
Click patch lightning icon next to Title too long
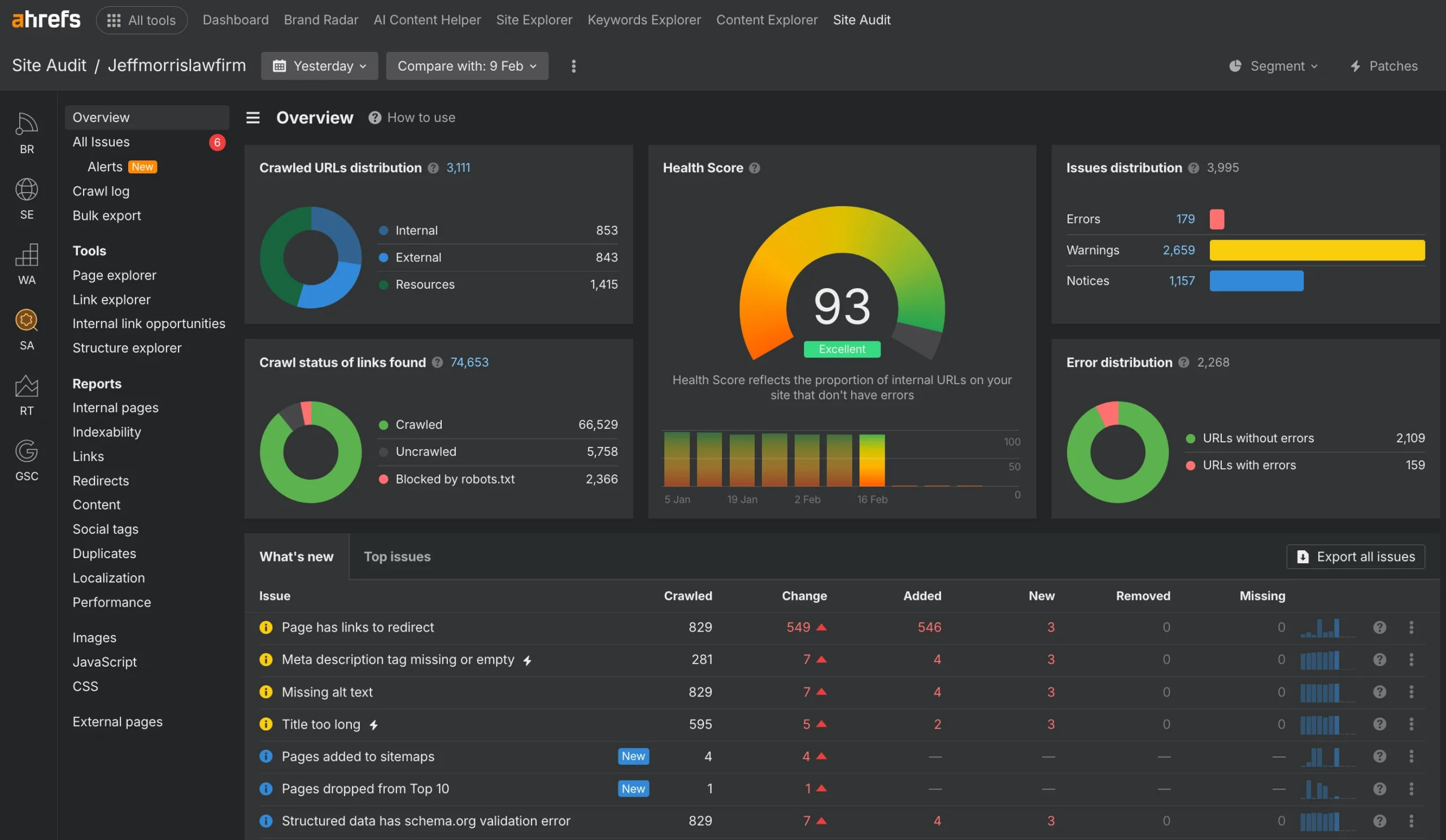click(373, 725)
